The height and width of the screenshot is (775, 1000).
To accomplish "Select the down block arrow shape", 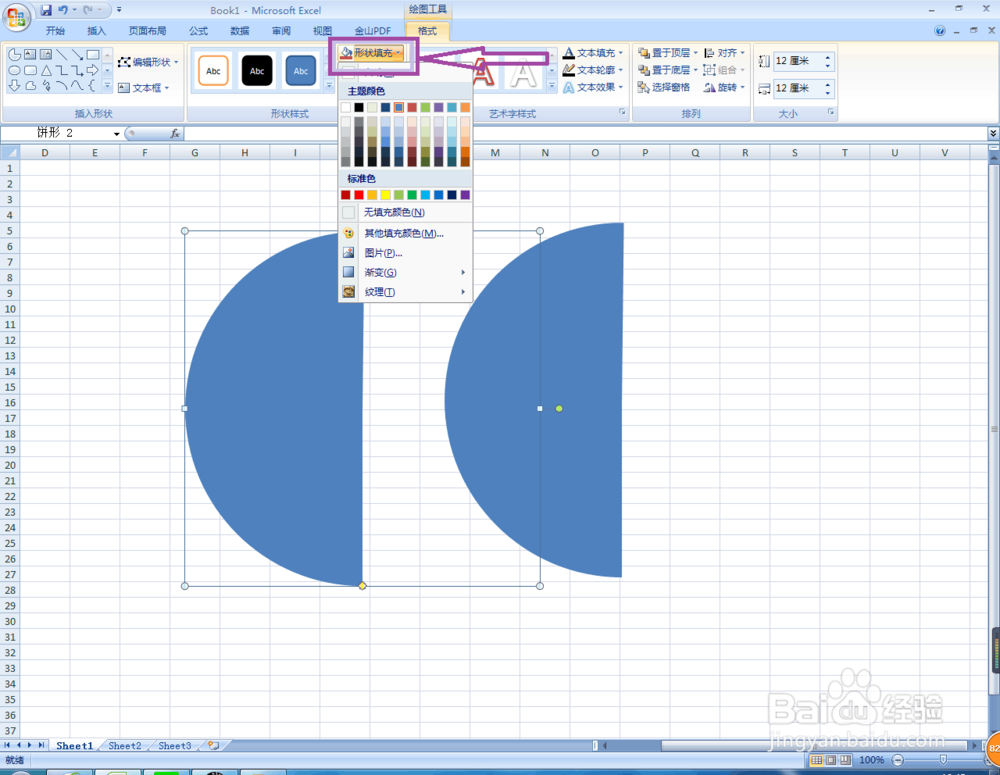I will coord(14,85).
